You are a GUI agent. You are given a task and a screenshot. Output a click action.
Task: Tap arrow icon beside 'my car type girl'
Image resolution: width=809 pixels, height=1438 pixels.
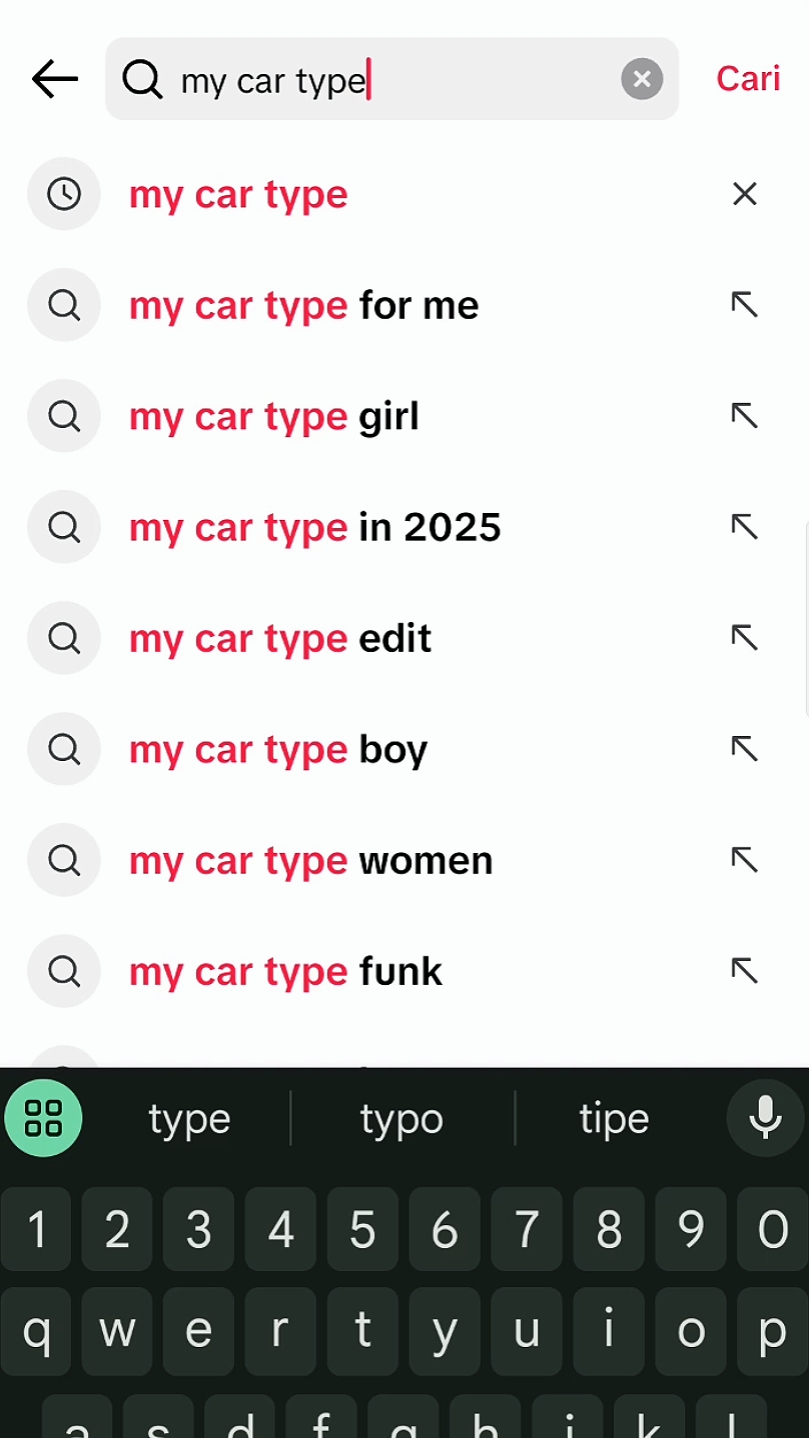pos(745,416)
